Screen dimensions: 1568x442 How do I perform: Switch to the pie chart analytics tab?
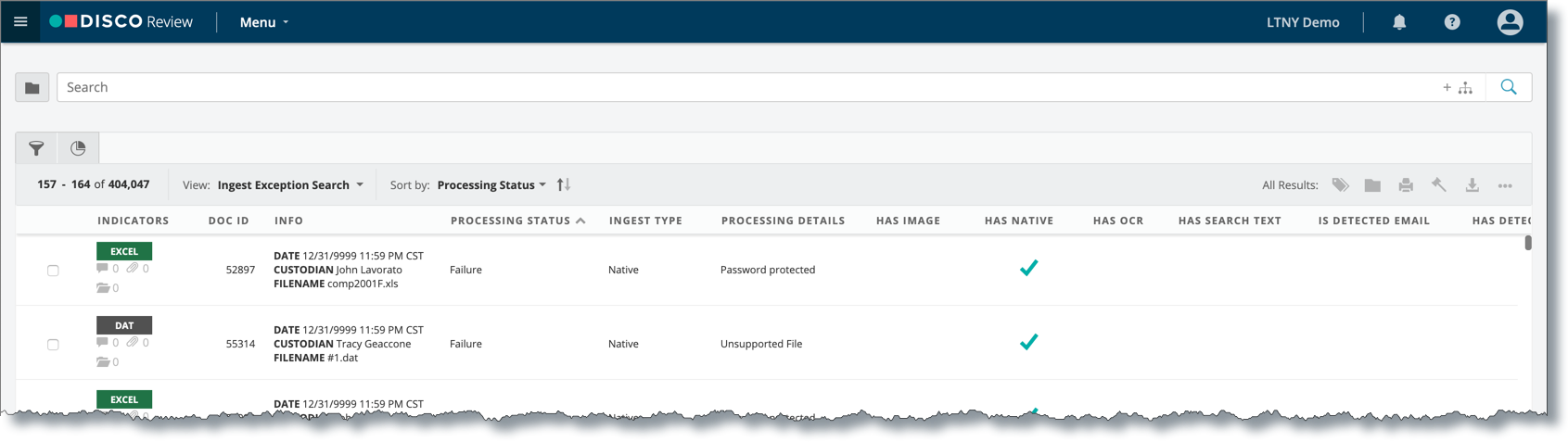(78, 148)
